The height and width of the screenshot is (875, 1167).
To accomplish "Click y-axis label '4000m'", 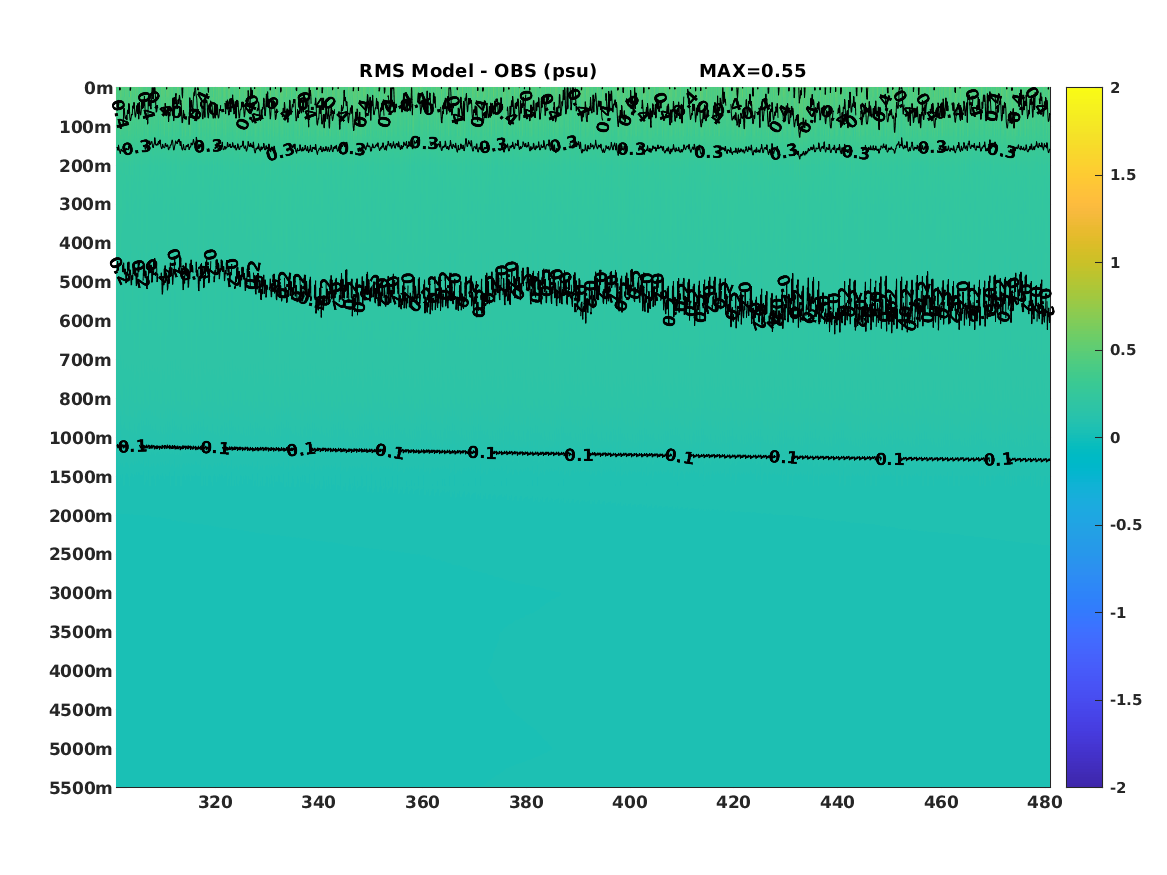I will coord(81,671).
